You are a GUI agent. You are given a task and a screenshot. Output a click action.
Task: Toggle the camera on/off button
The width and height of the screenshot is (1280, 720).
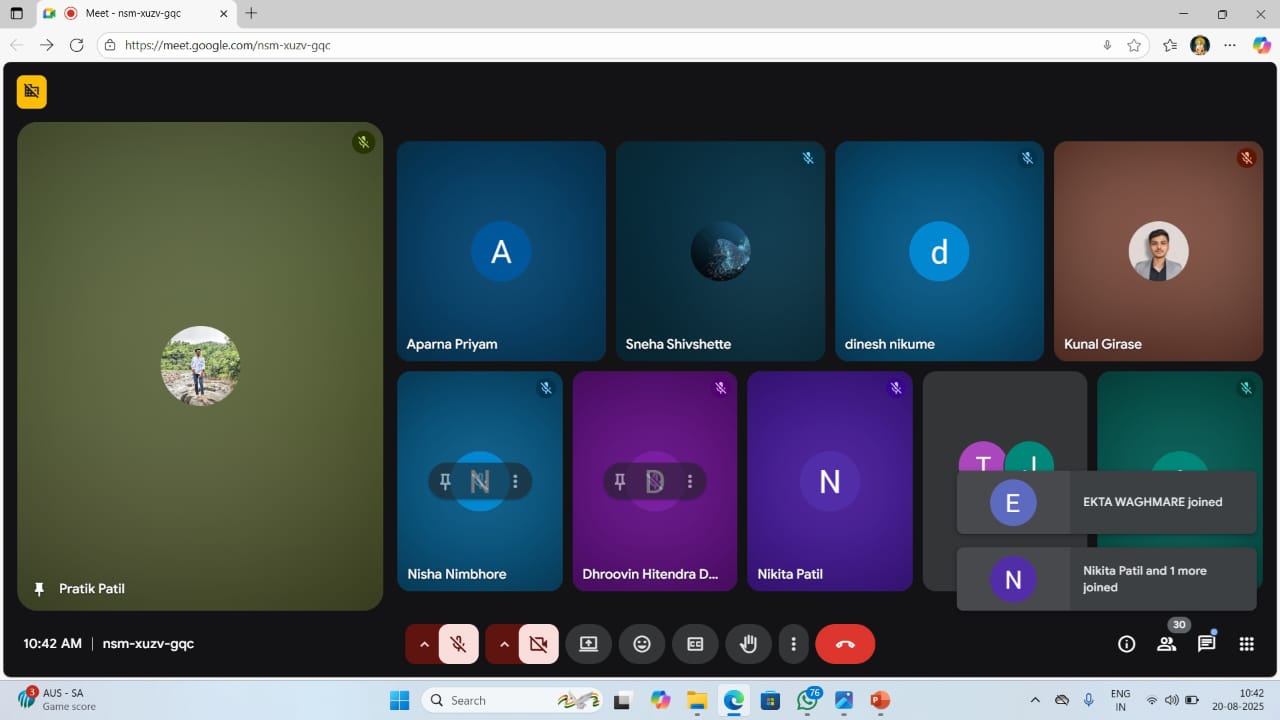click(538, 644)
